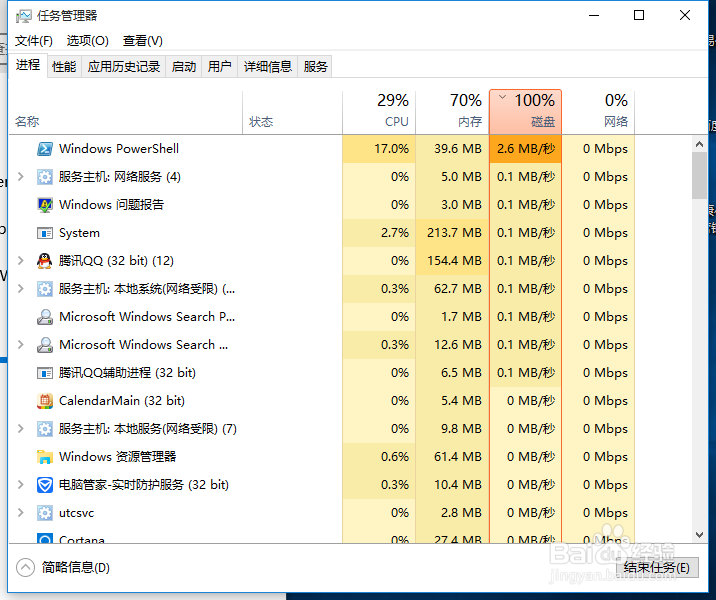Click the 0.6% CPU value

coord(395,457)
